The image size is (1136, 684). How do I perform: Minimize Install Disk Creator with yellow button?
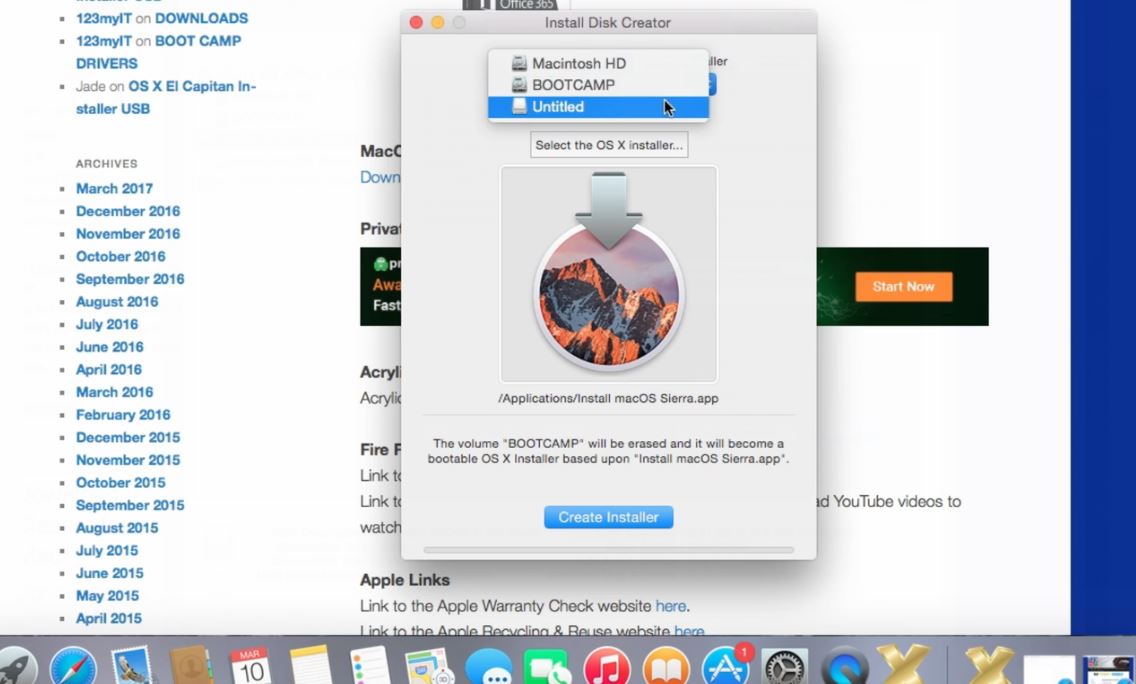pos(438,22)
